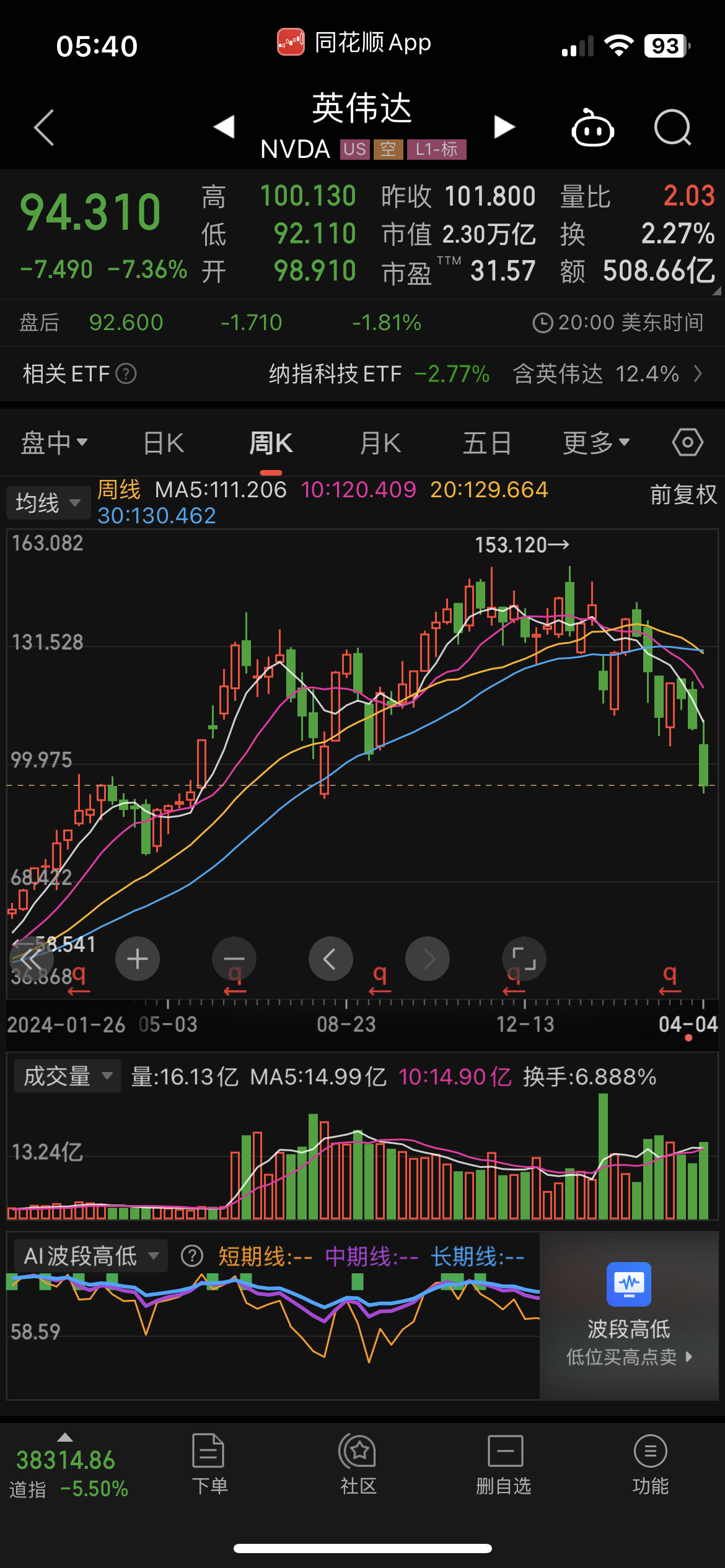
Task: Tap the 波段高低 monitor icon
Action: point(629,1284)
